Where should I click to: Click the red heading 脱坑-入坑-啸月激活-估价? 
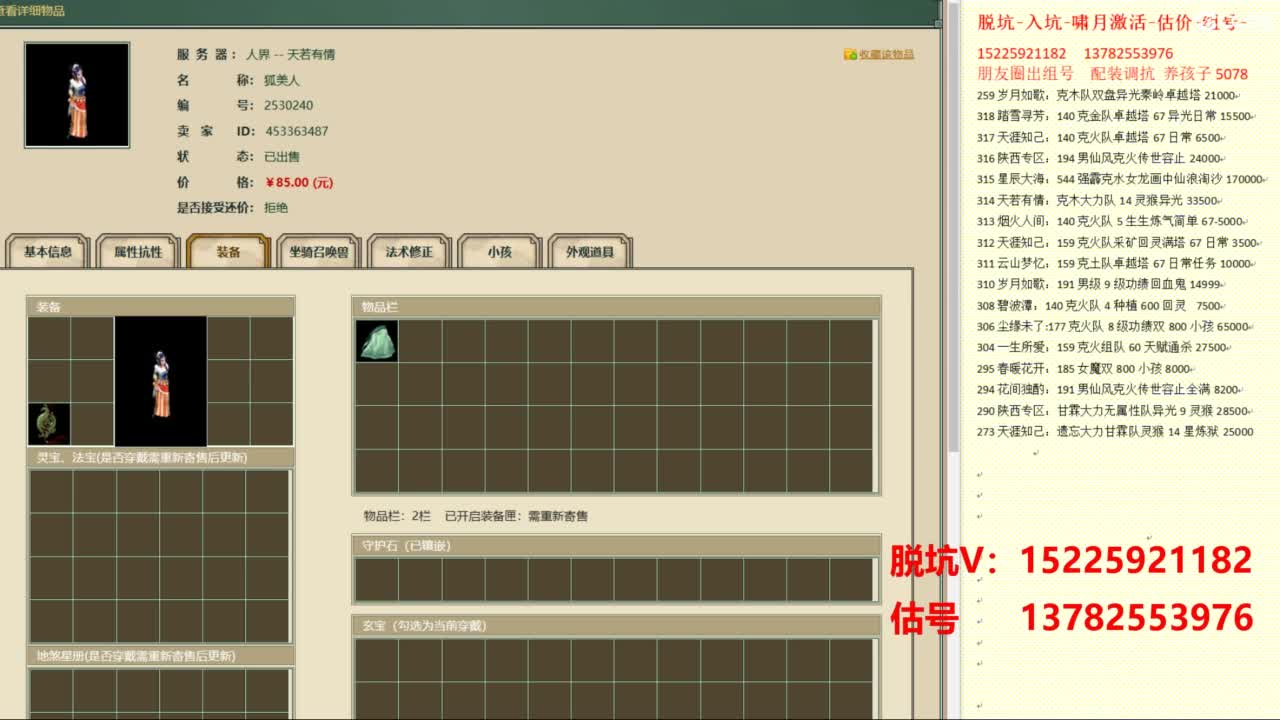(1112, 23)
